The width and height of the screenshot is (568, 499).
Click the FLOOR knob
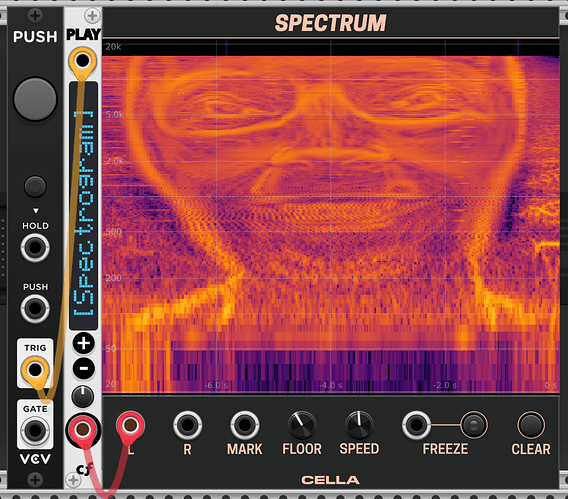click(x=302, y=425)
